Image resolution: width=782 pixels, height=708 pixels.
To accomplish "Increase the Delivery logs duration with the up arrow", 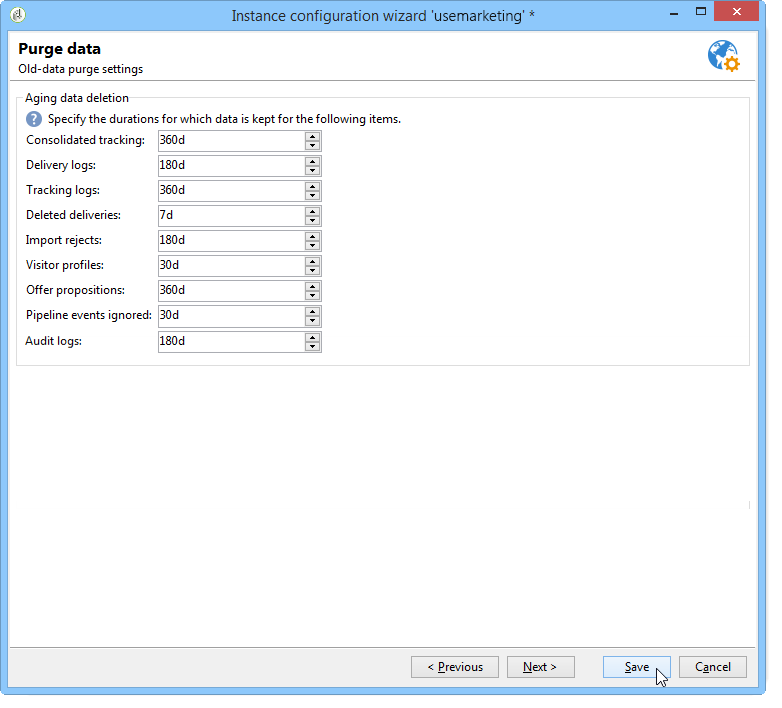I will coord(313,162).
